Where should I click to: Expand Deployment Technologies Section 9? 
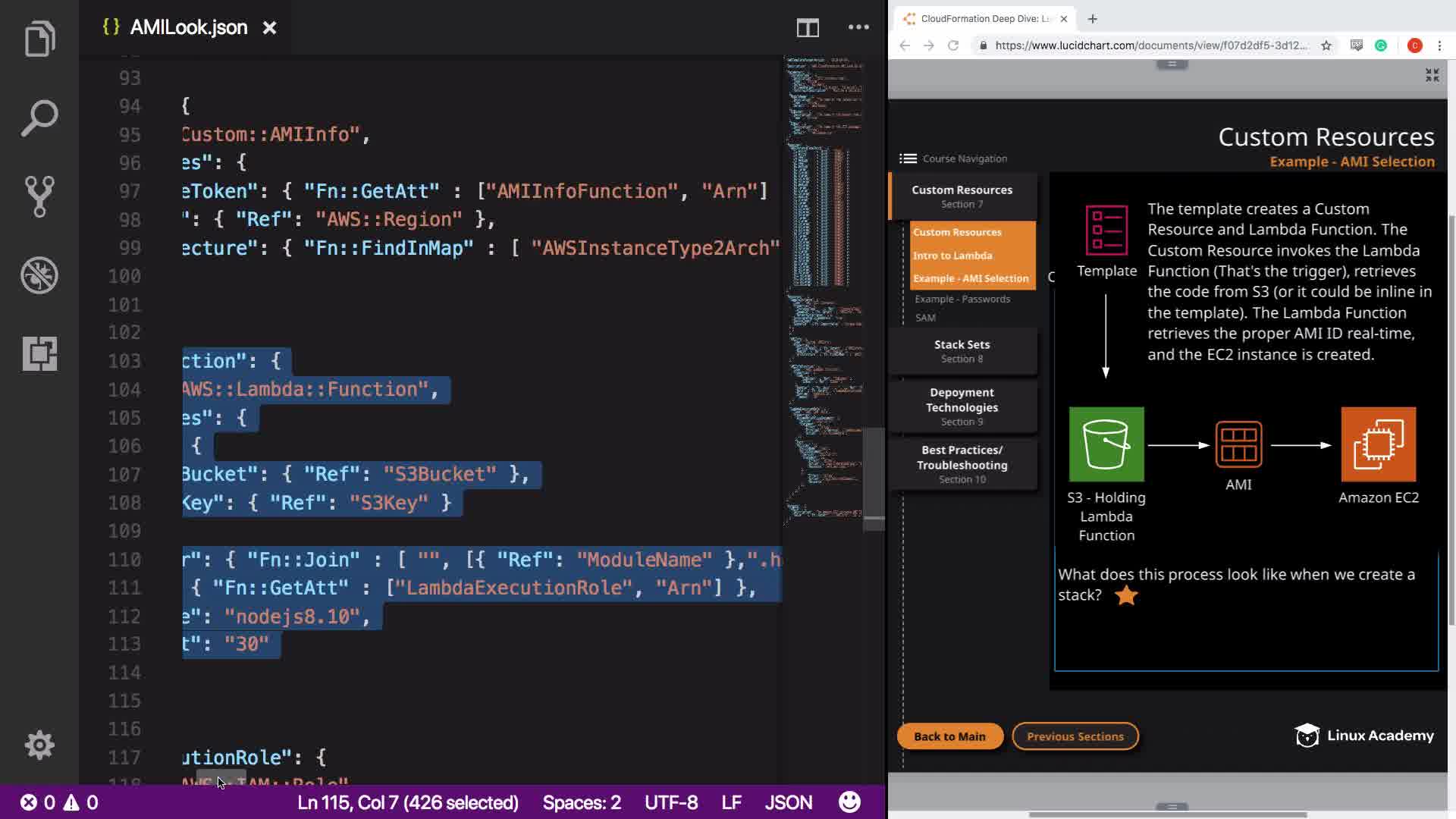[x=962, y=406]
